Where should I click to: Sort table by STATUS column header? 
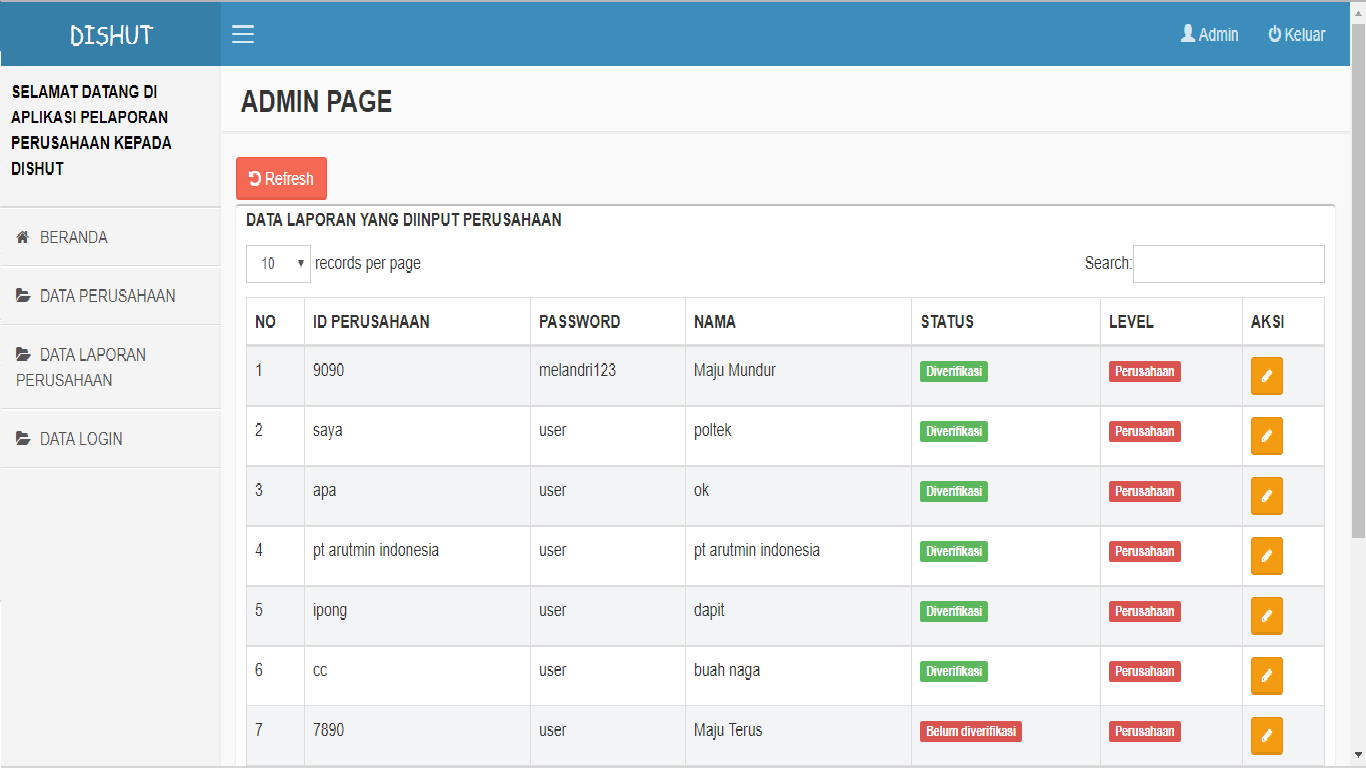point(946,322)
